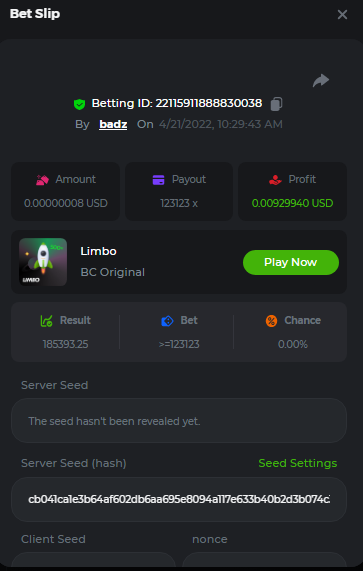This screenshot has width=363, height=571.
Task: Open Seed Settings
Action: click(x=298, y=463)
